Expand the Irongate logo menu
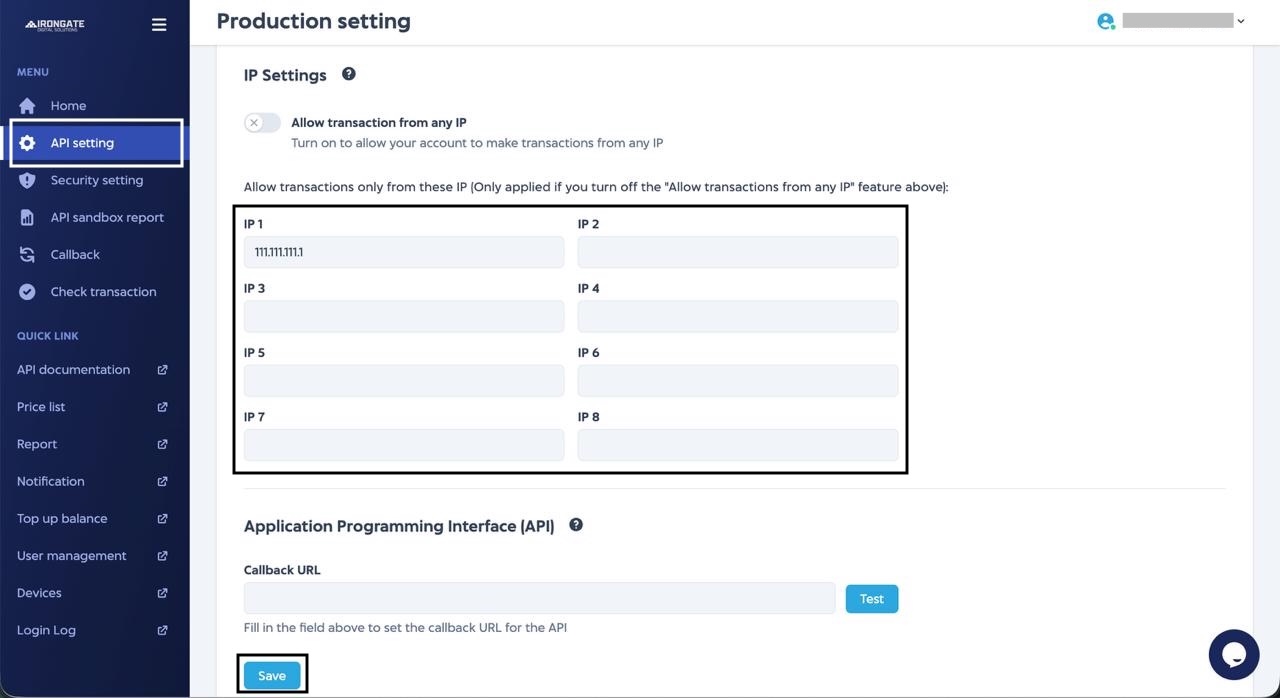 pos(54,24)
